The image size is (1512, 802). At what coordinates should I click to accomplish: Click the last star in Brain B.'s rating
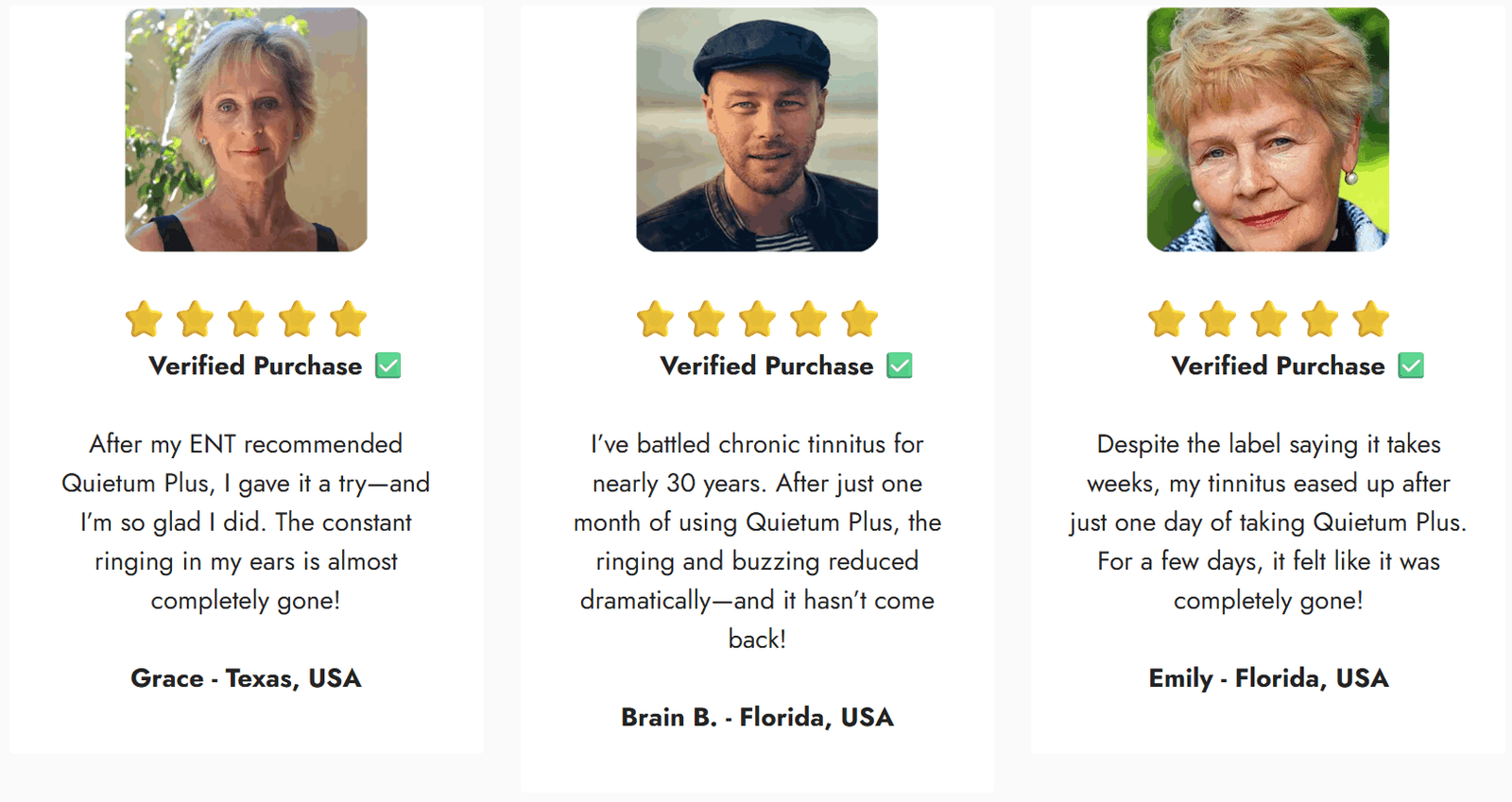[x=859, y=319]
